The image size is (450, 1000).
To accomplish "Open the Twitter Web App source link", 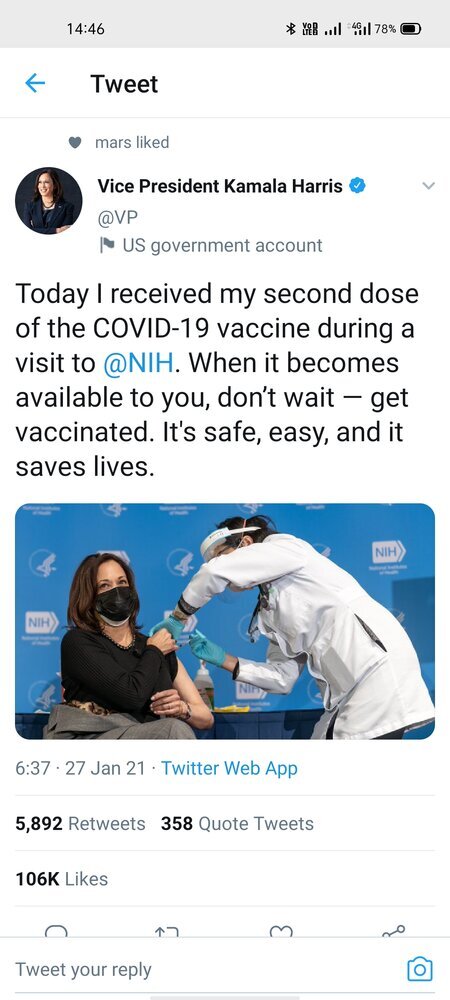I will [229, 768].
